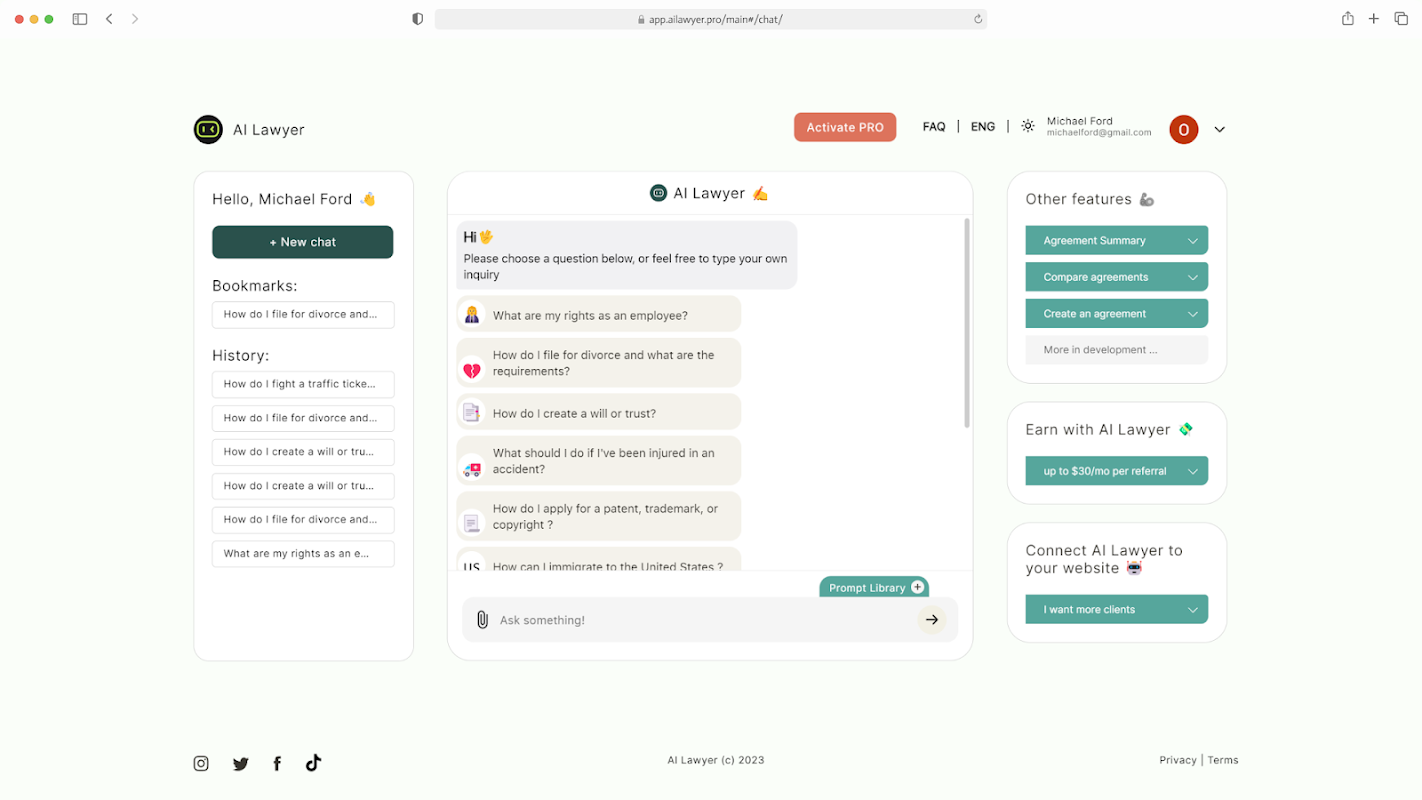Open the Facebook icon in footer

[x=277, y=764]
